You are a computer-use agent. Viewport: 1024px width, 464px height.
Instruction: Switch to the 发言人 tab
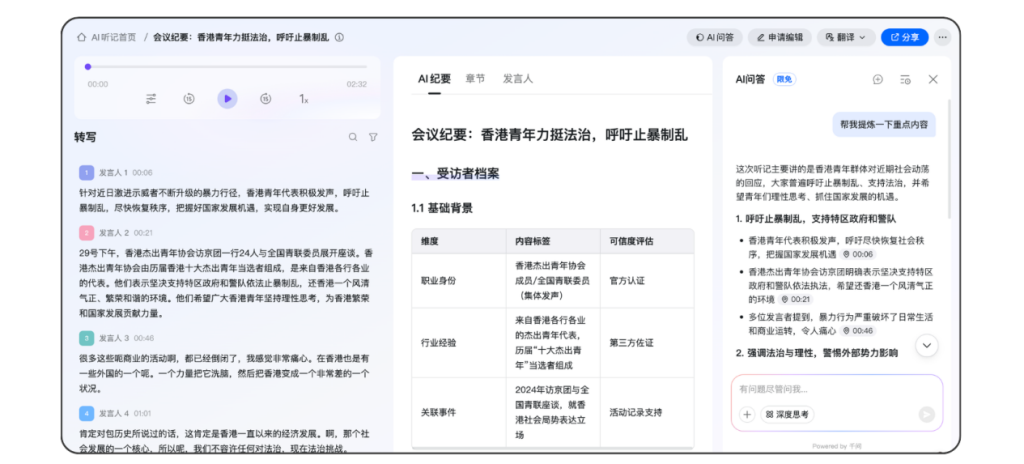(517, 78)
